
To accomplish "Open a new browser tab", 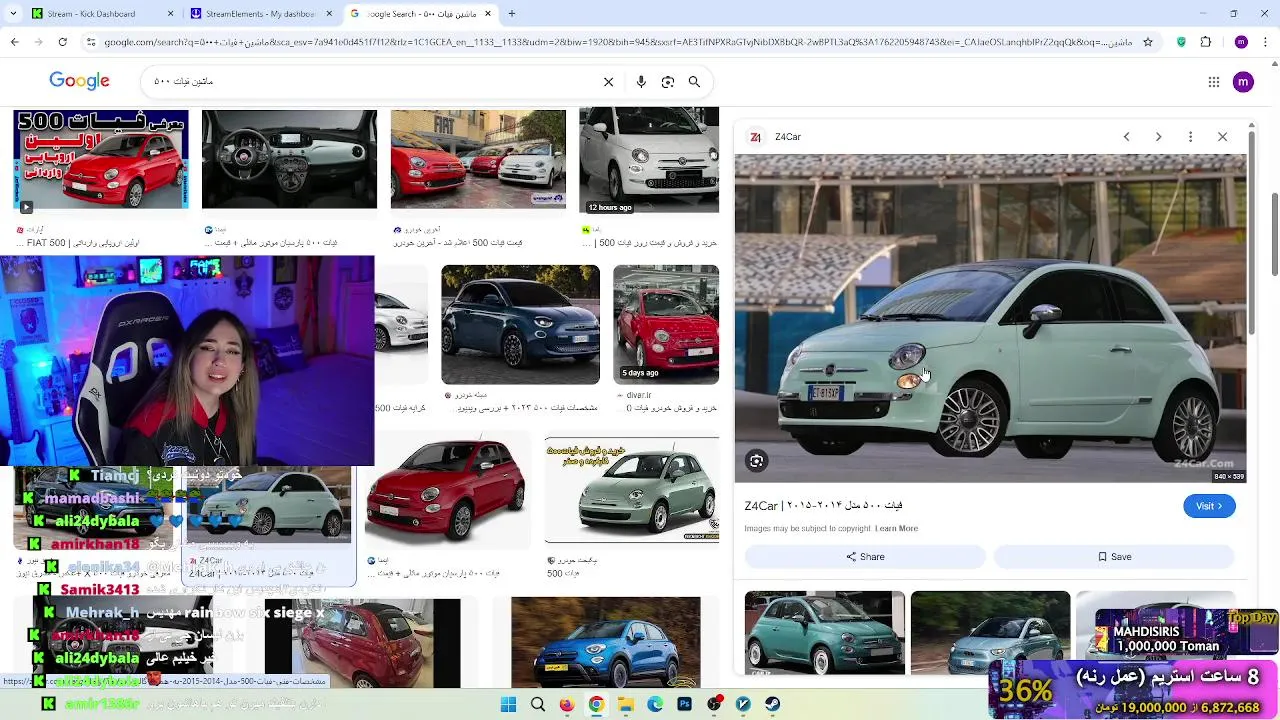I will [512, 14].
